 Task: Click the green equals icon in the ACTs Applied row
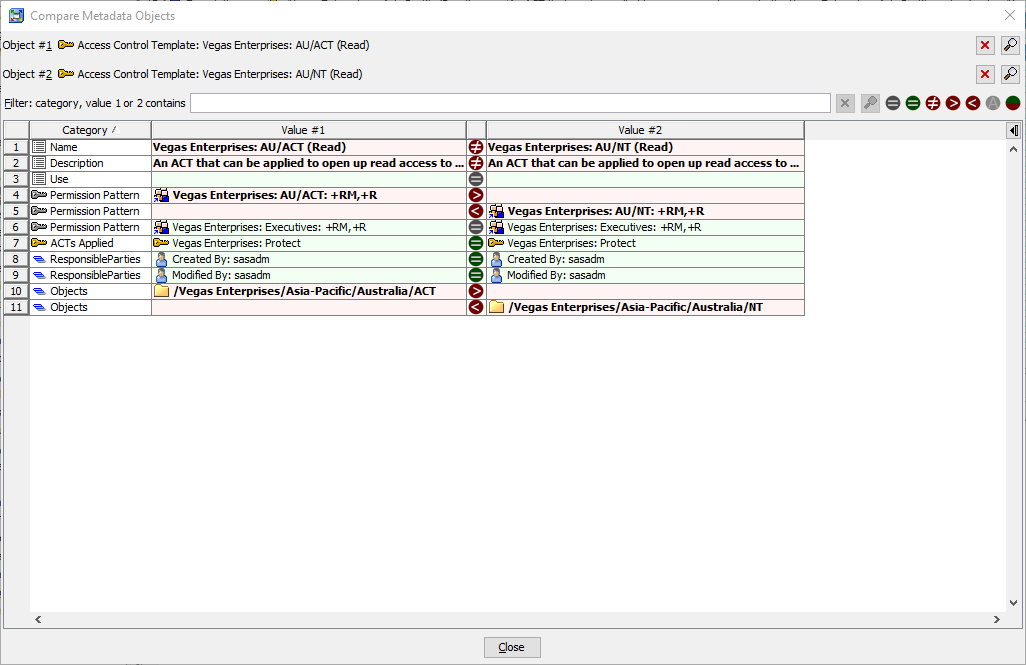pyautogui.click(x=476, y=243)
